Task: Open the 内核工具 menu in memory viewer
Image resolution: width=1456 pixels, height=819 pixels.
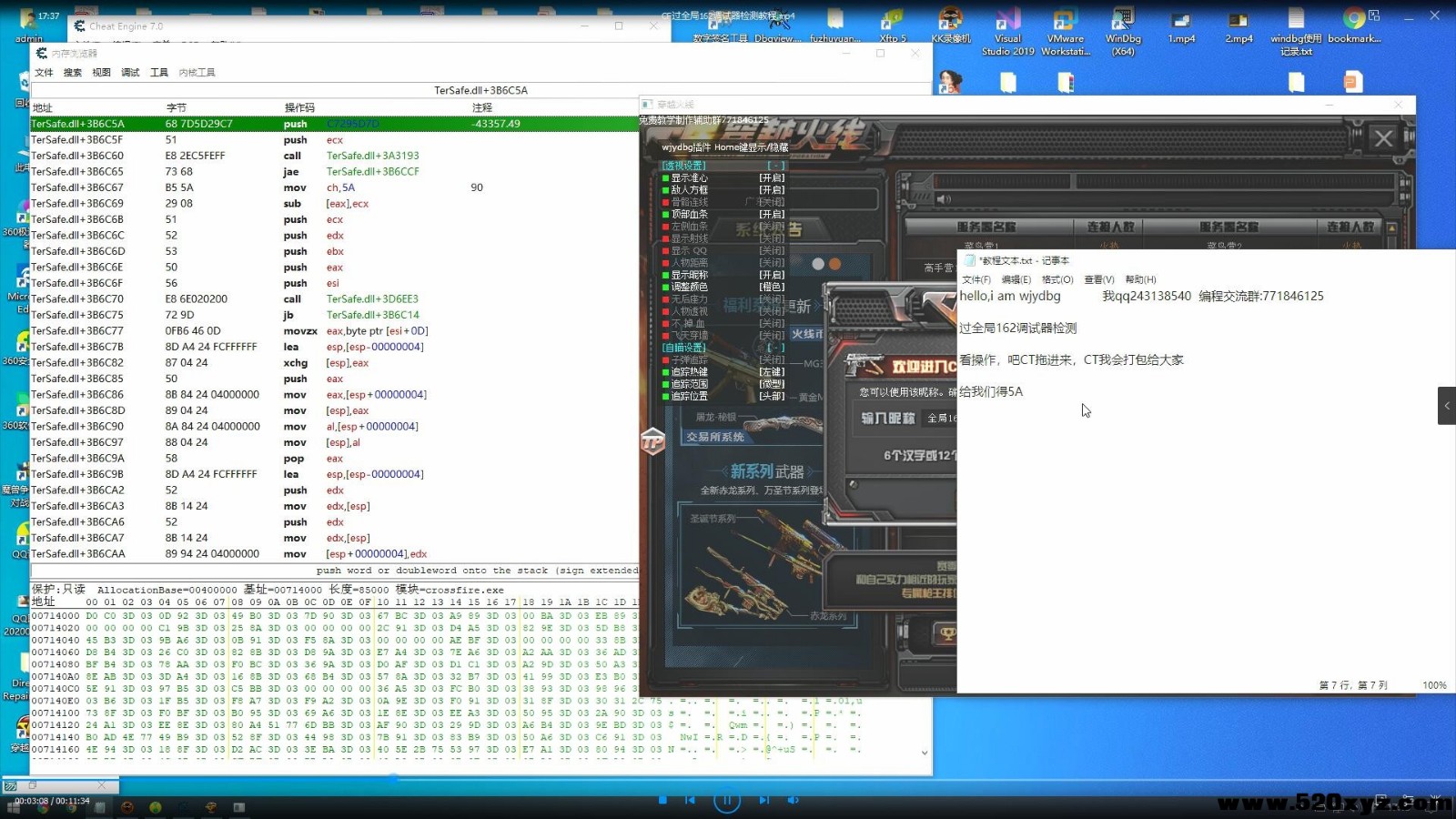Action: [x=197, y=73]
